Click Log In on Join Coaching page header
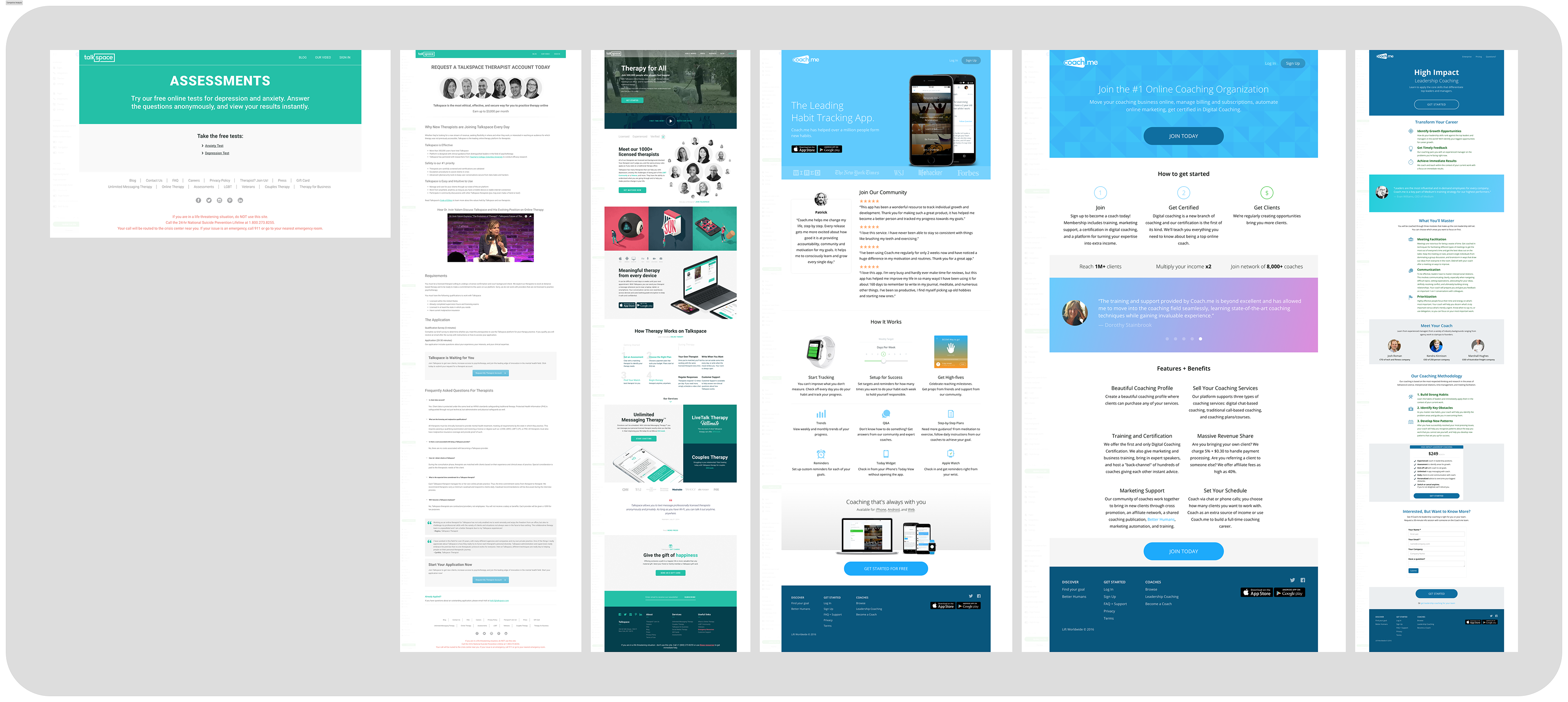This screenshot has width=1568, height=702. [1270, 63]
